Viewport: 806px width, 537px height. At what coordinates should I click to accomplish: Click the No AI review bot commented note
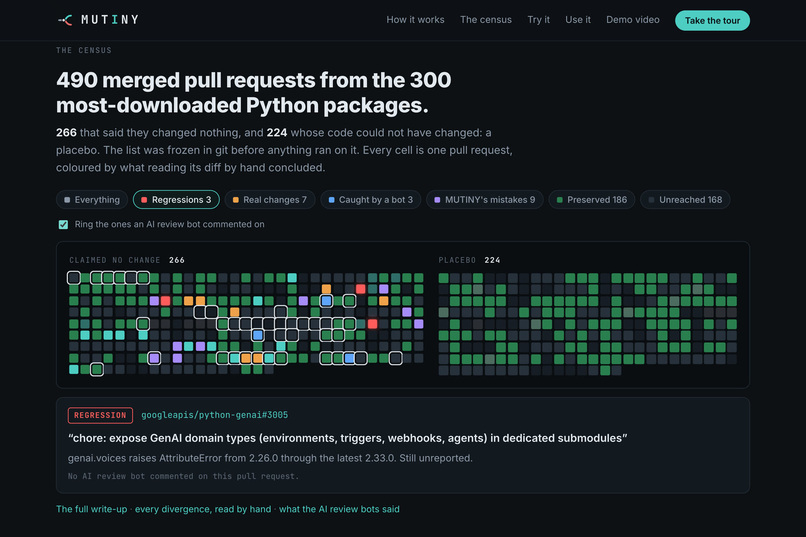[x=183, y=476]
